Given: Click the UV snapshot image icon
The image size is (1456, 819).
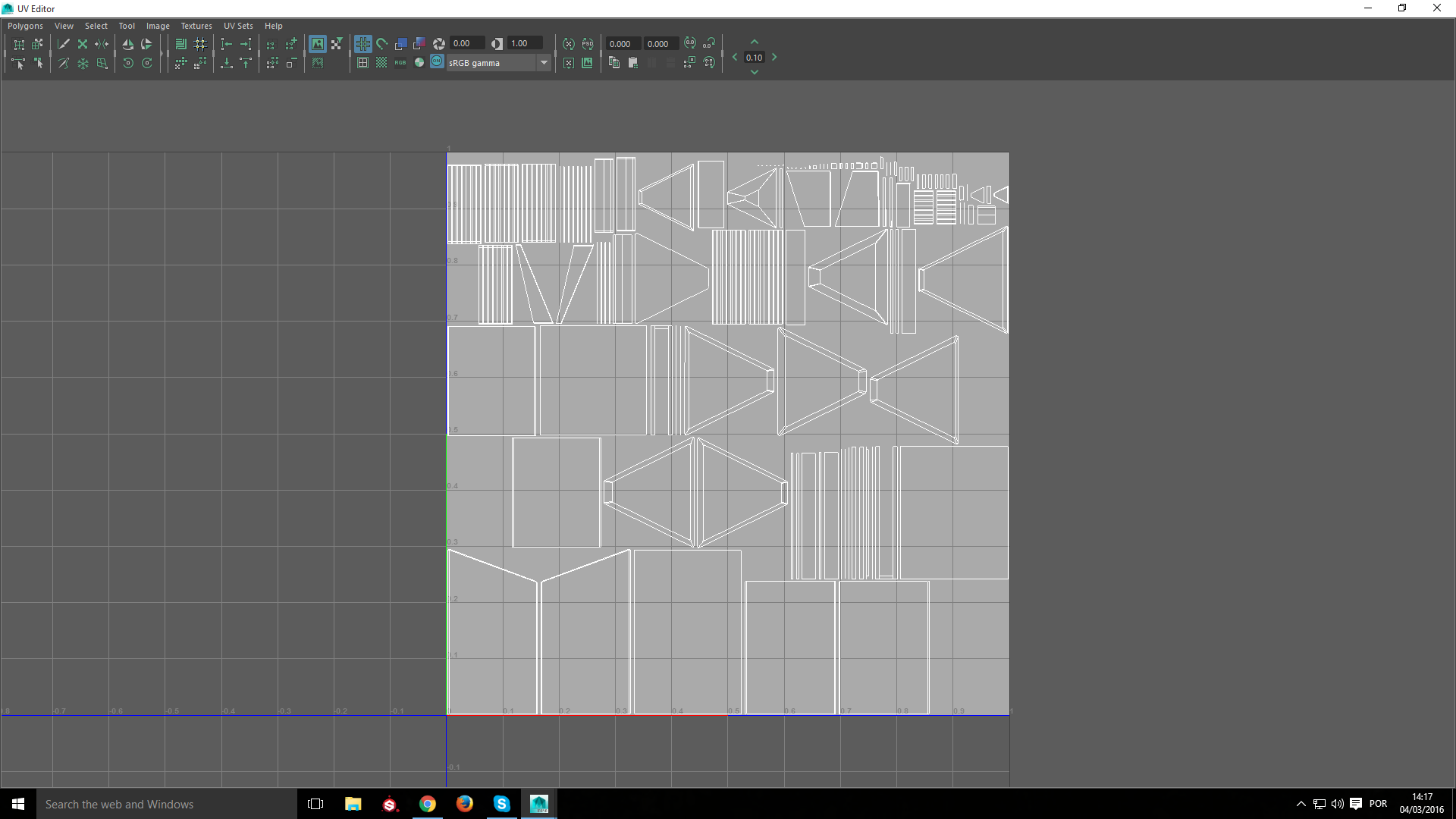Looking at the screenshot, I should (x=588, y=64).
